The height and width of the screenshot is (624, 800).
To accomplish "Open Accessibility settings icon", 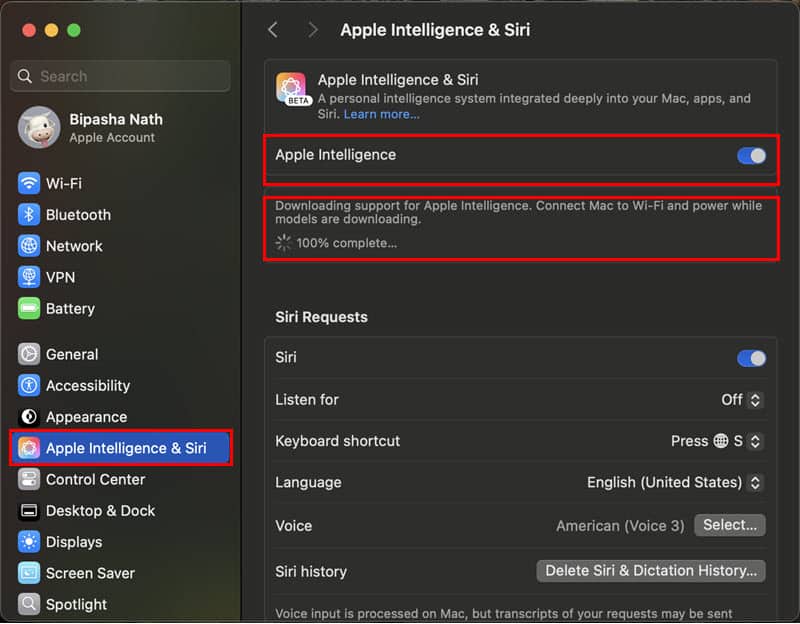I will [x=29, y=386].
